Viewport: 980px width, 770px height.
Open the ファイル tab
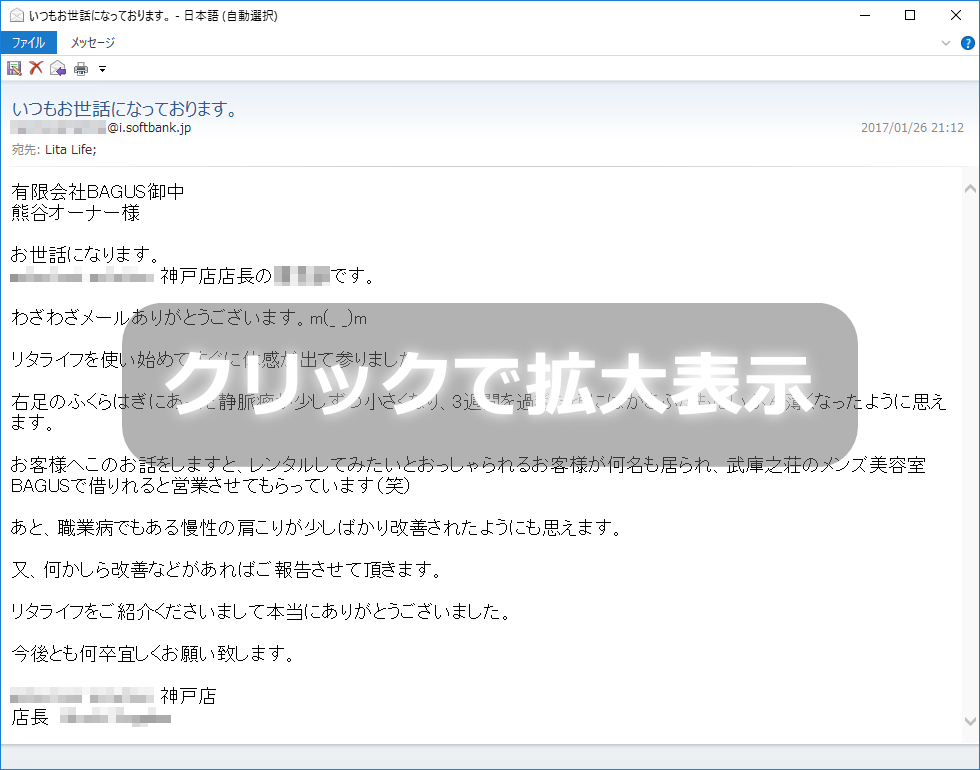(x=28, y=42)
